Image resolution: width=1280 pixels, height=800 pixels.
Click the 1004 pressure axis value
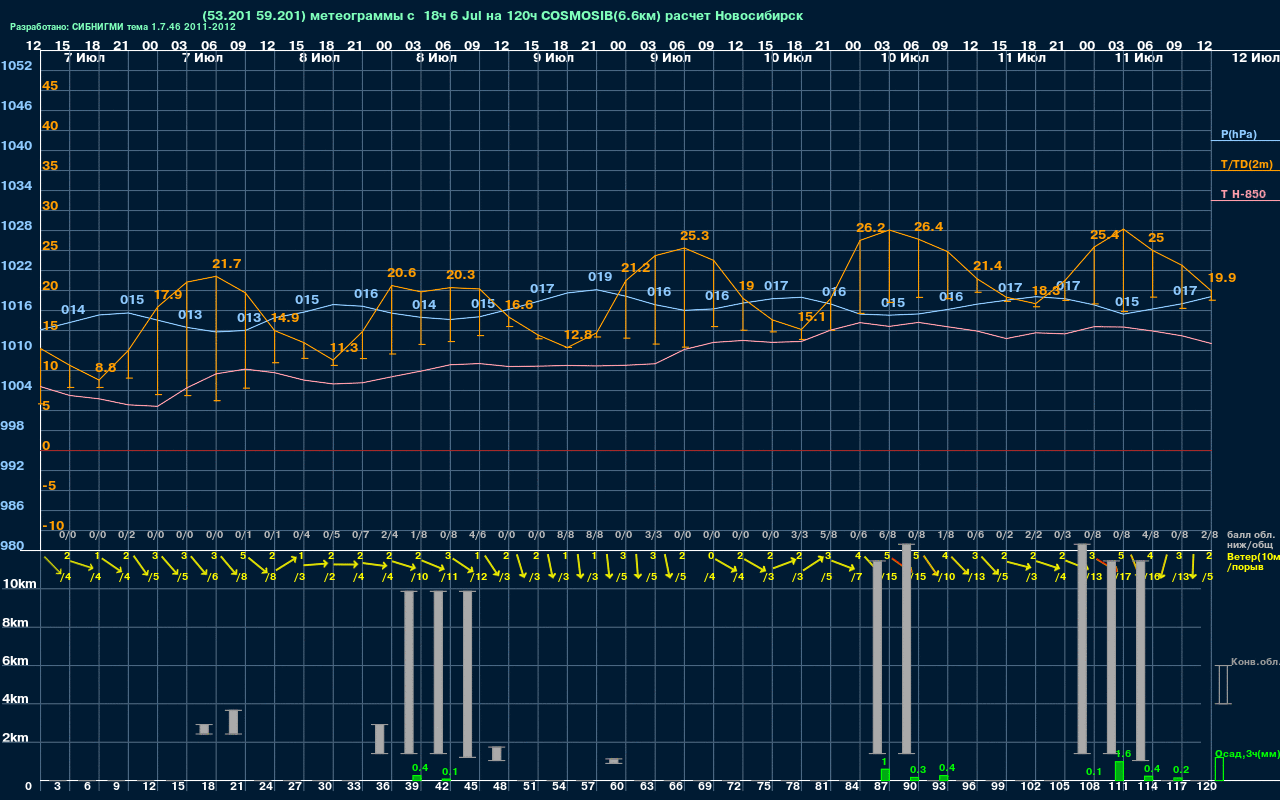16,386
